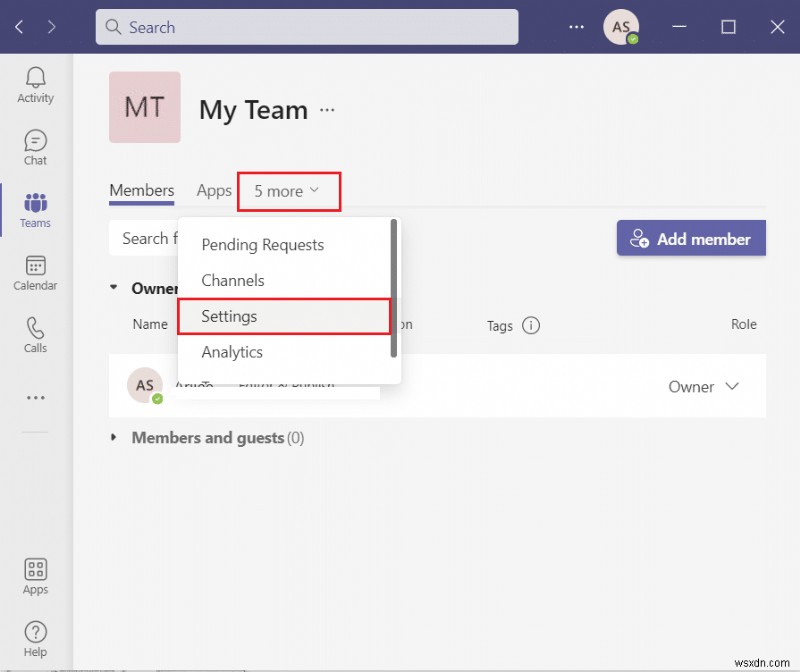Open Chat from the sidebar
Viewport: 800px width, 672px height.
pyautogui.click(x=35, y=147)
